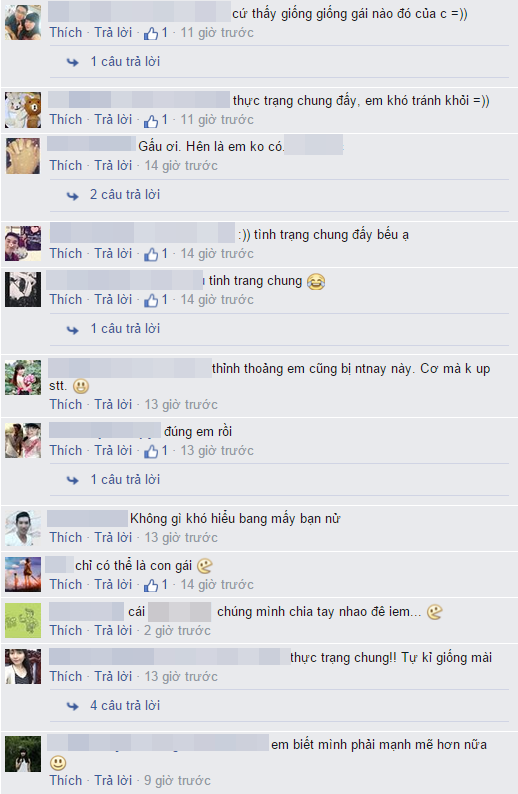Image resolution: width=518 pixels, height=794 pixels.
Task: Like the 'Gấu ơi. Hên là em ko có' comment
Action: coord(66,166)
